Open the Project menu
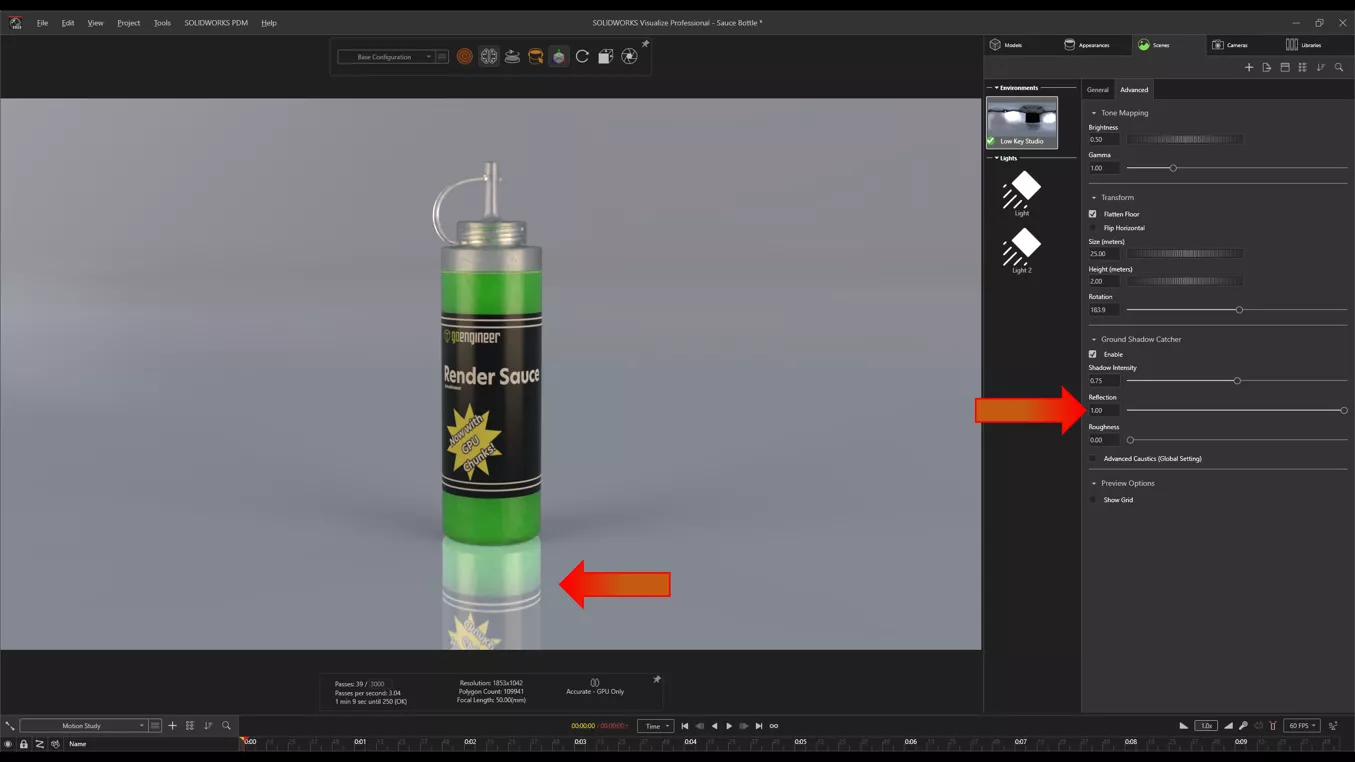The width and height of the screenshot is (1355, 762). point(128,22)
